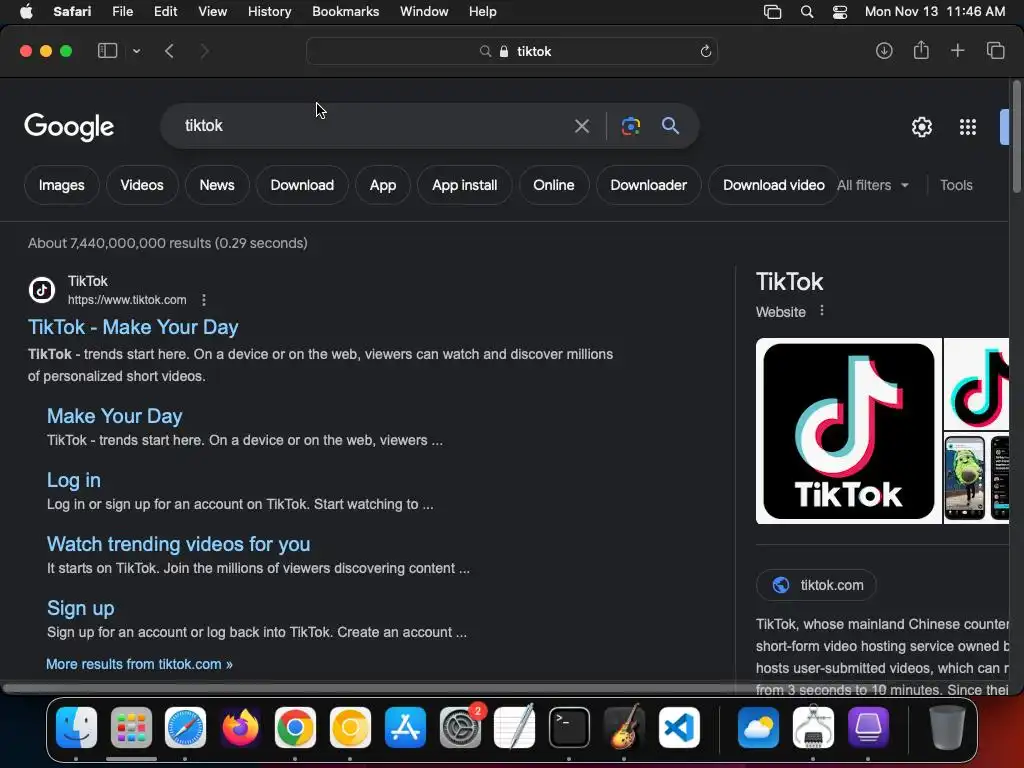The height and width of the screenshot is (768, 1024).
Task: Show tab overview icon
Action: (995, 51)
